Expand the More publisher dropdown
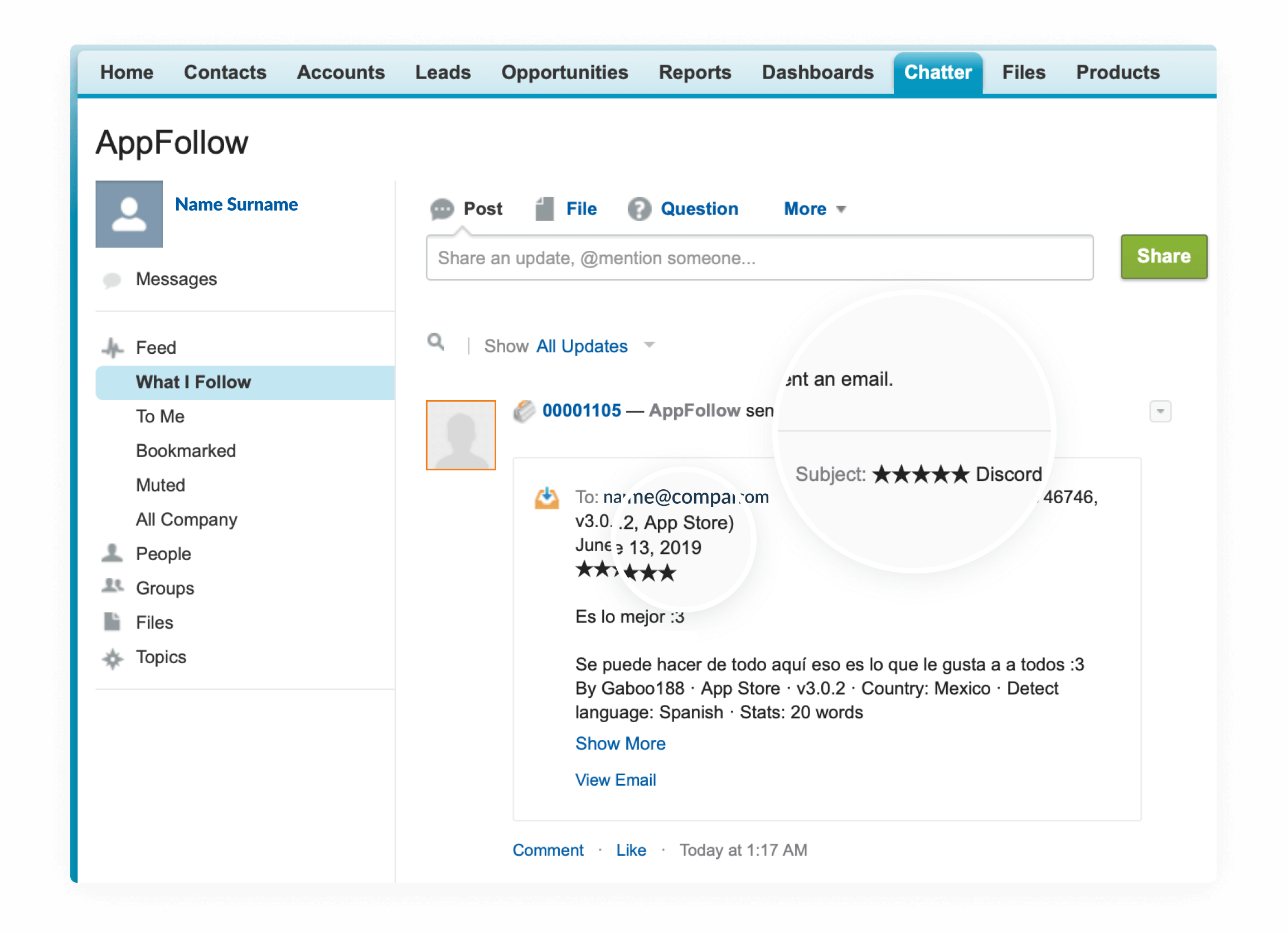Image resolution: width=1288 pixels, height=934 pixels. [x=815, y=209]
